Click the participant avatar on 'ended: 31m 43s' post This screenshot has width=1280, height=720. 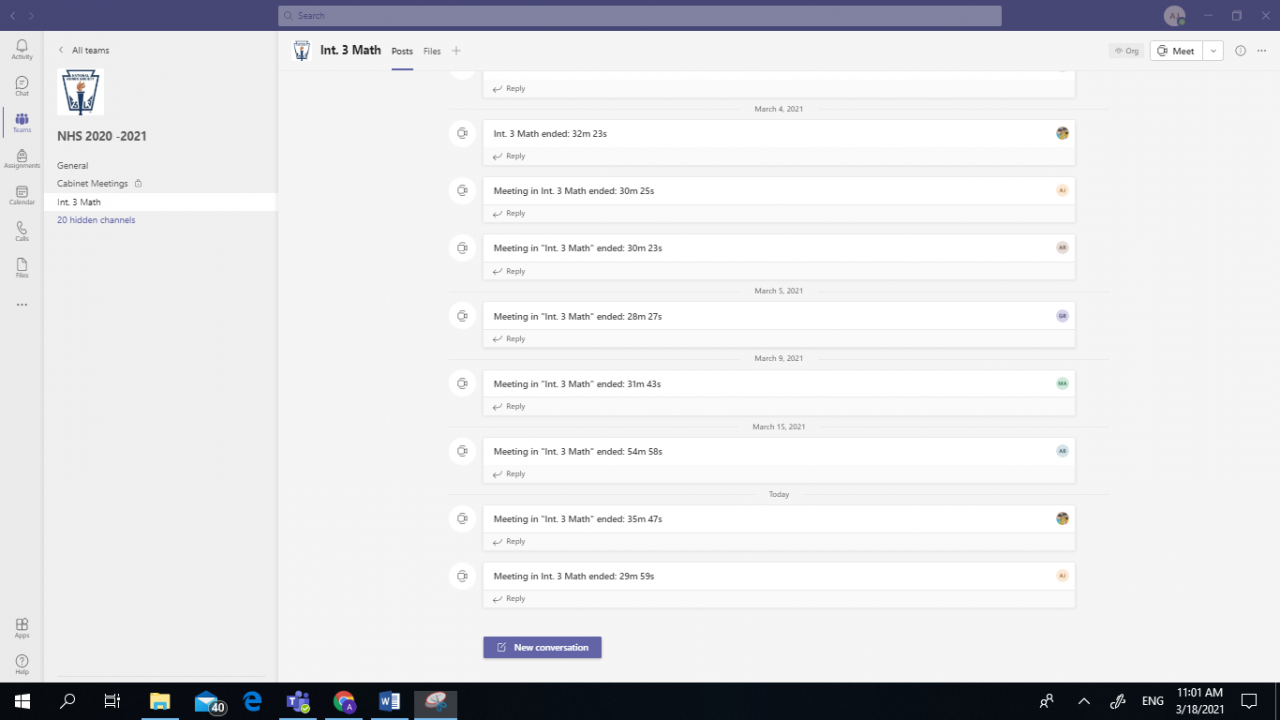tap(1062, 383)
